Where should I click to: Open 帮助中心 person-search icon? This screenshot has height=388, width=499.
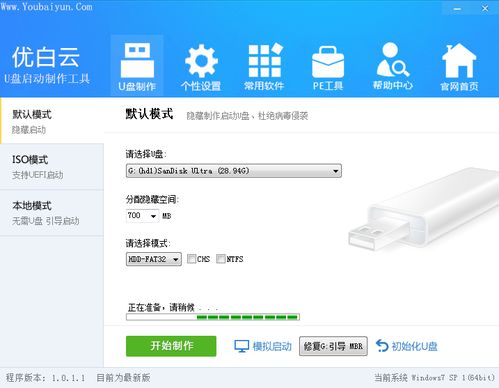[x=393, y=59]
